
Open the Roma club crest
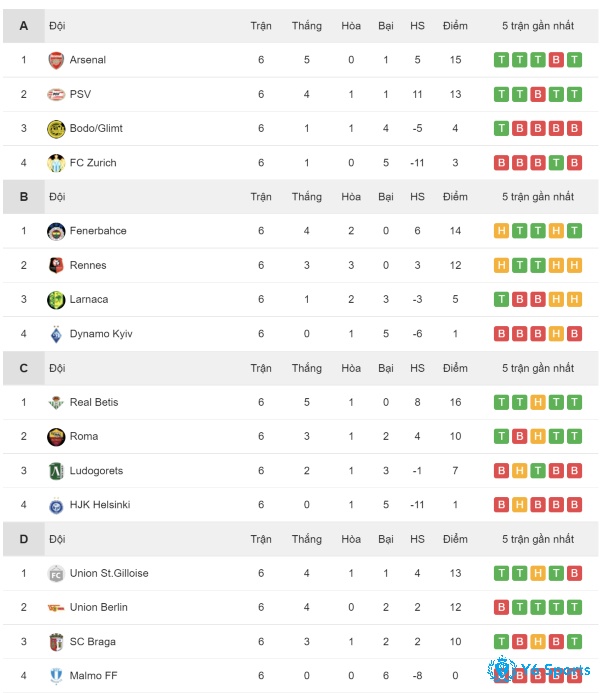pos(56,437)
